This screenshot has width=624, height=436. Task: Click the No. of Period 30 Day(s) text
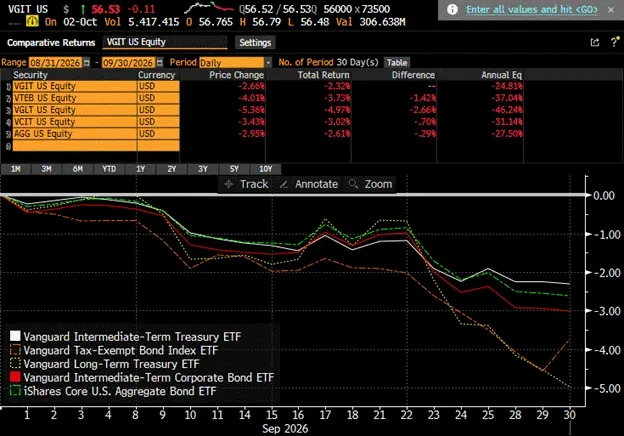coord(328,62)
